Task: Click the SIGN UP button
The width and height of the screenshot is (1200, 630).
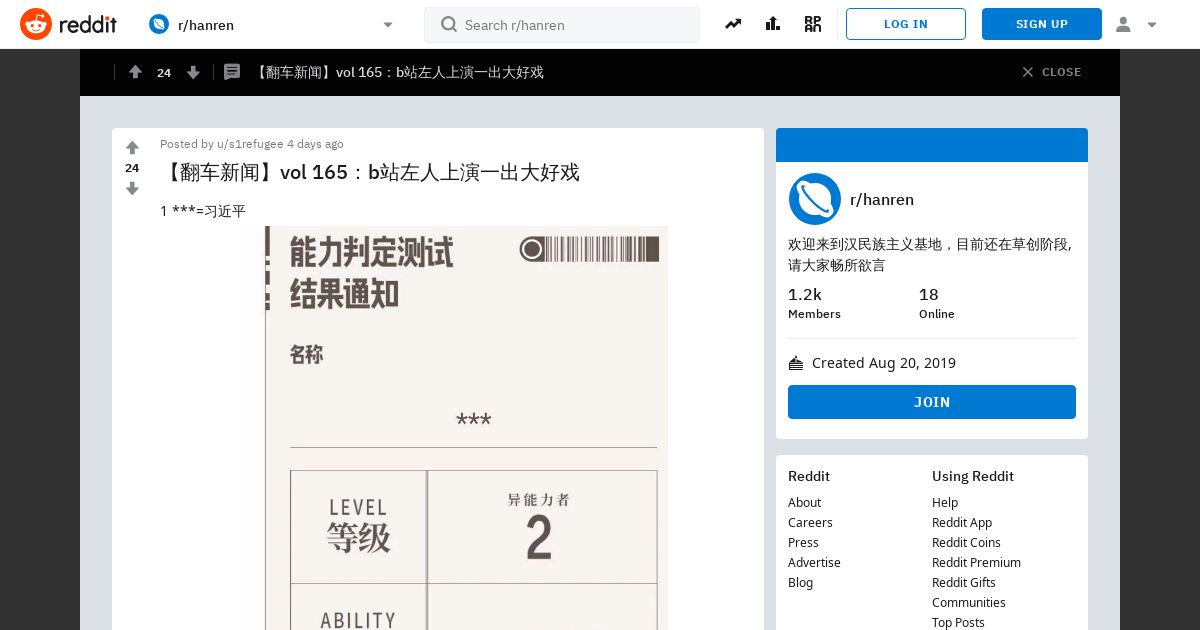Action: (x=1042, y=24)
